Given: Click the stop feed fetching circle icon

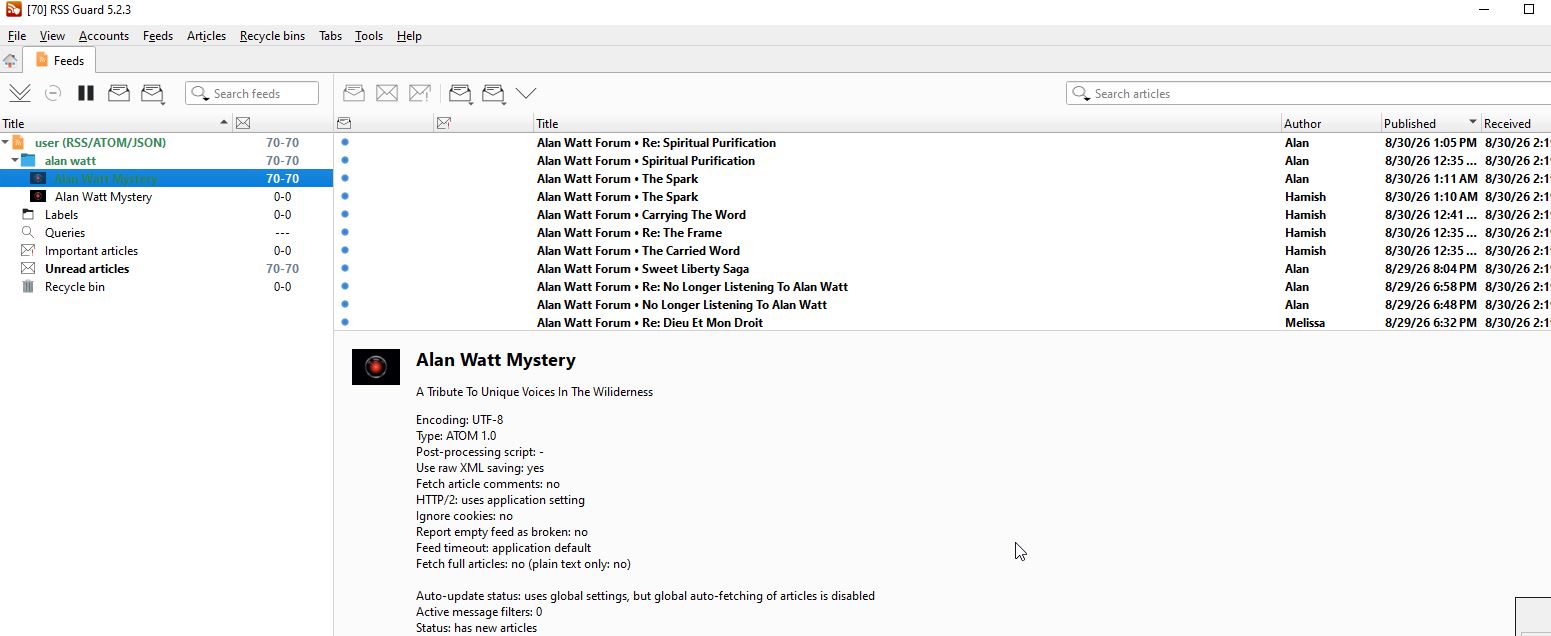Looking at the screenshot, I should click(53, 93).
